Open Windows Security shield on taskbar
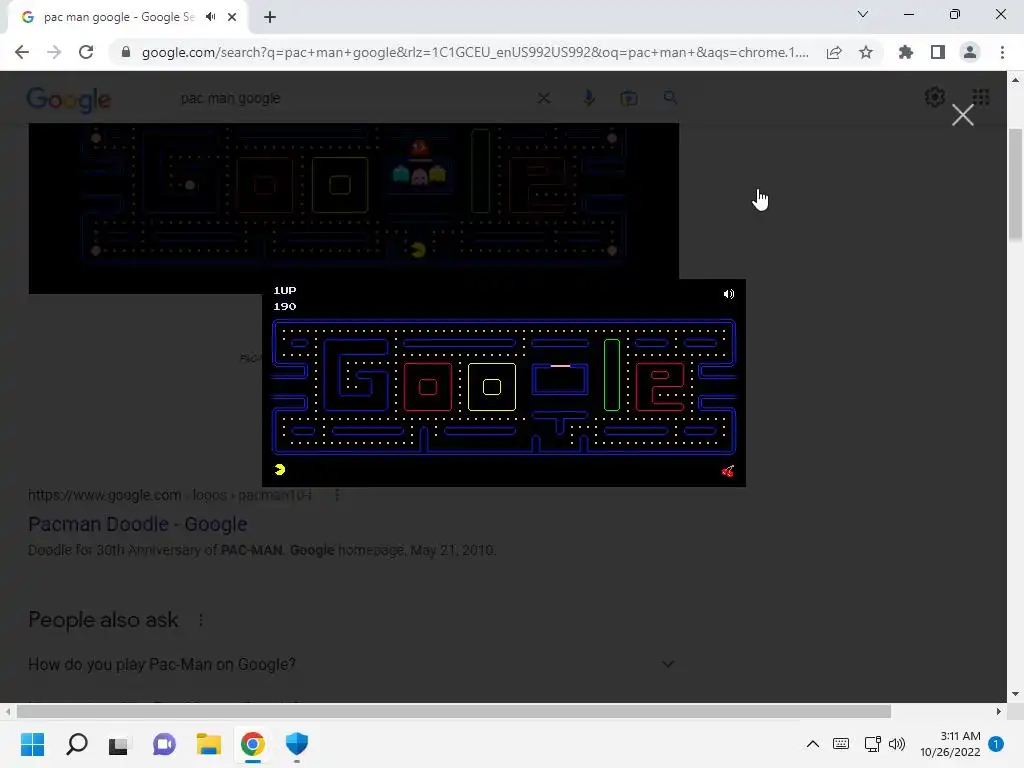This screenshot has height=768, width=1024. [x=296, y=744]
